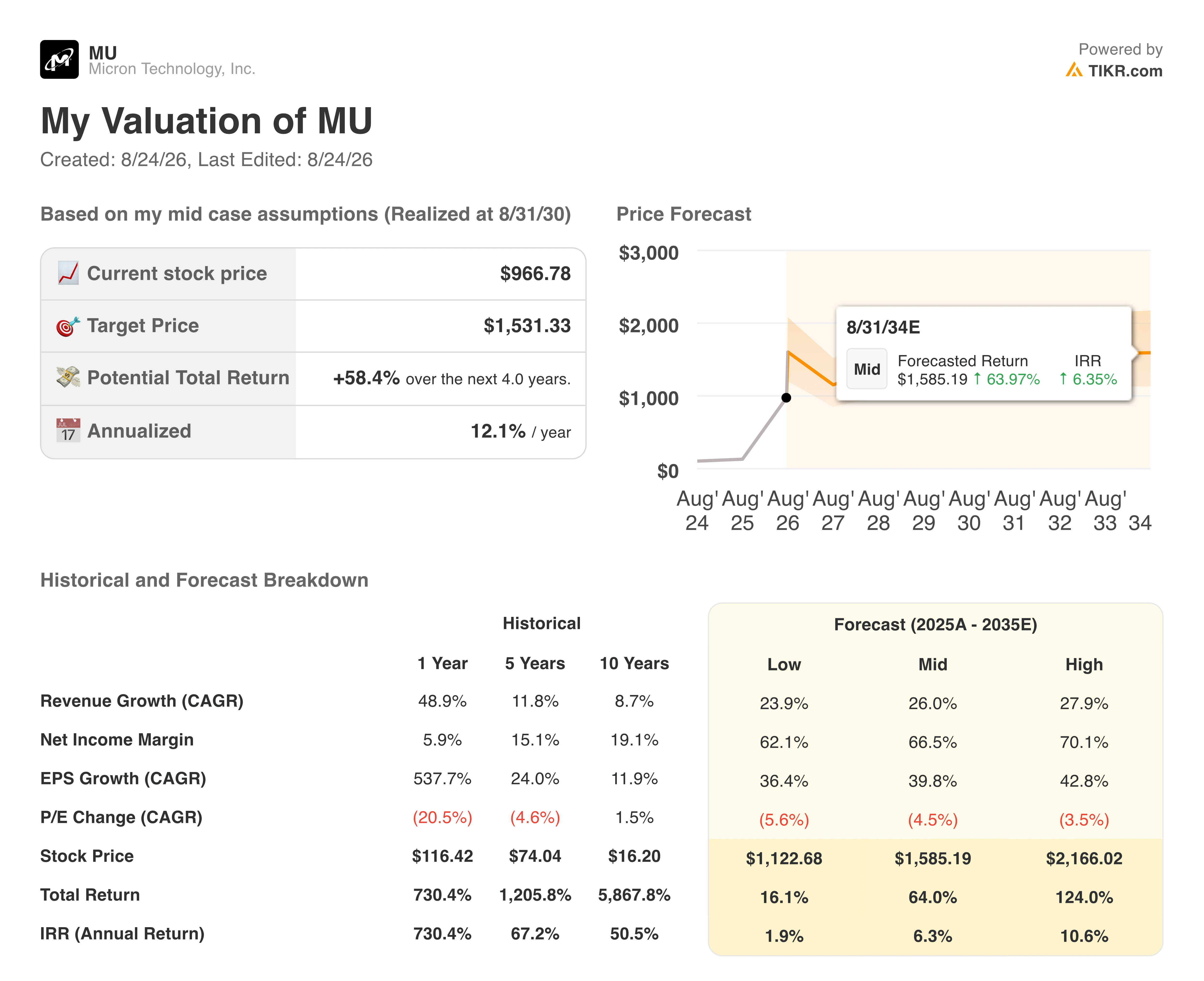Click the High EPS growth 42.8%

tap(1084, 781)
